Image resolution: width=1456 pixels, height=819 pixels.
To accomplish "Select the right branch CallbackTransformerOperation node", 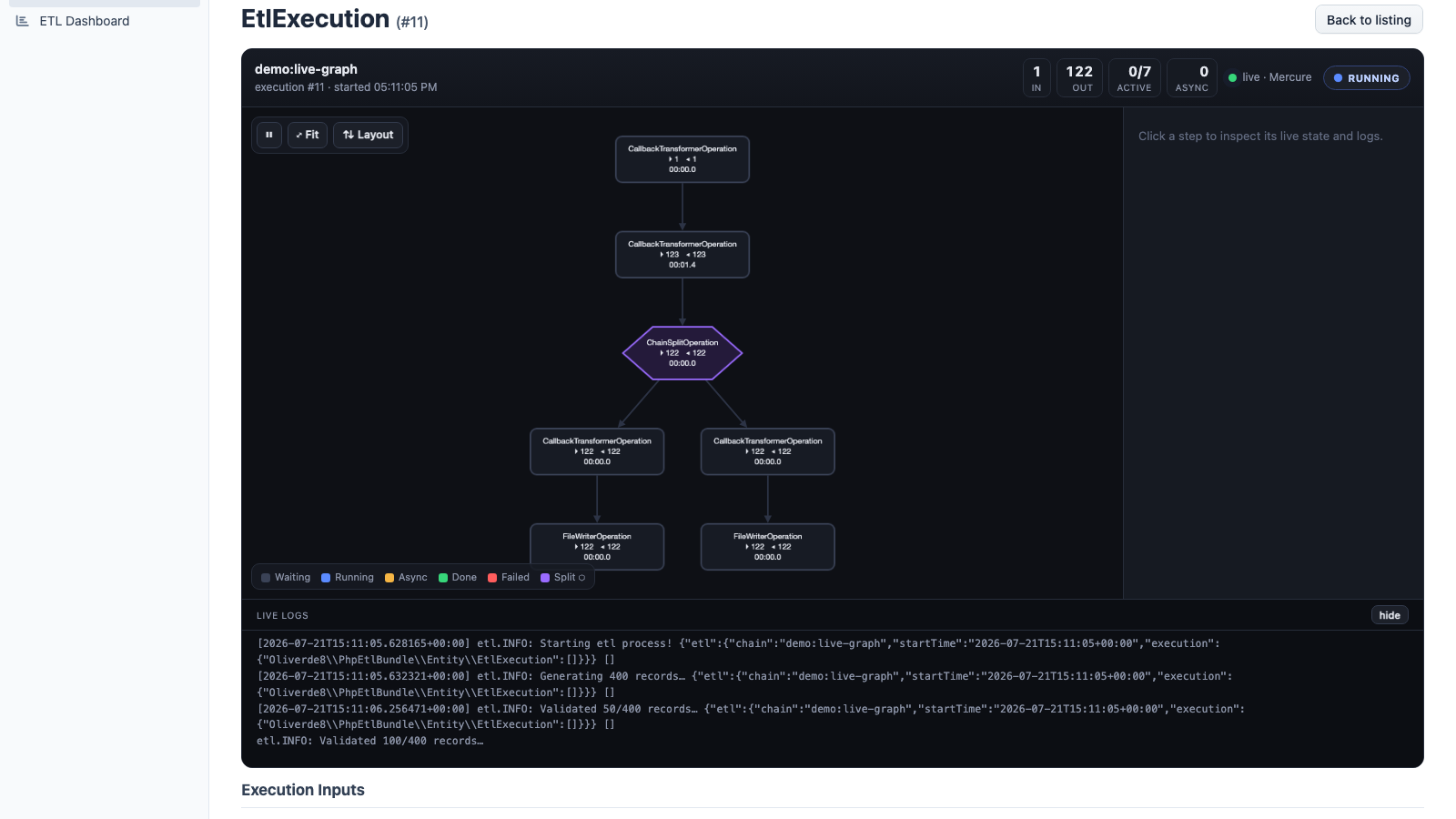I will point(768,451).
